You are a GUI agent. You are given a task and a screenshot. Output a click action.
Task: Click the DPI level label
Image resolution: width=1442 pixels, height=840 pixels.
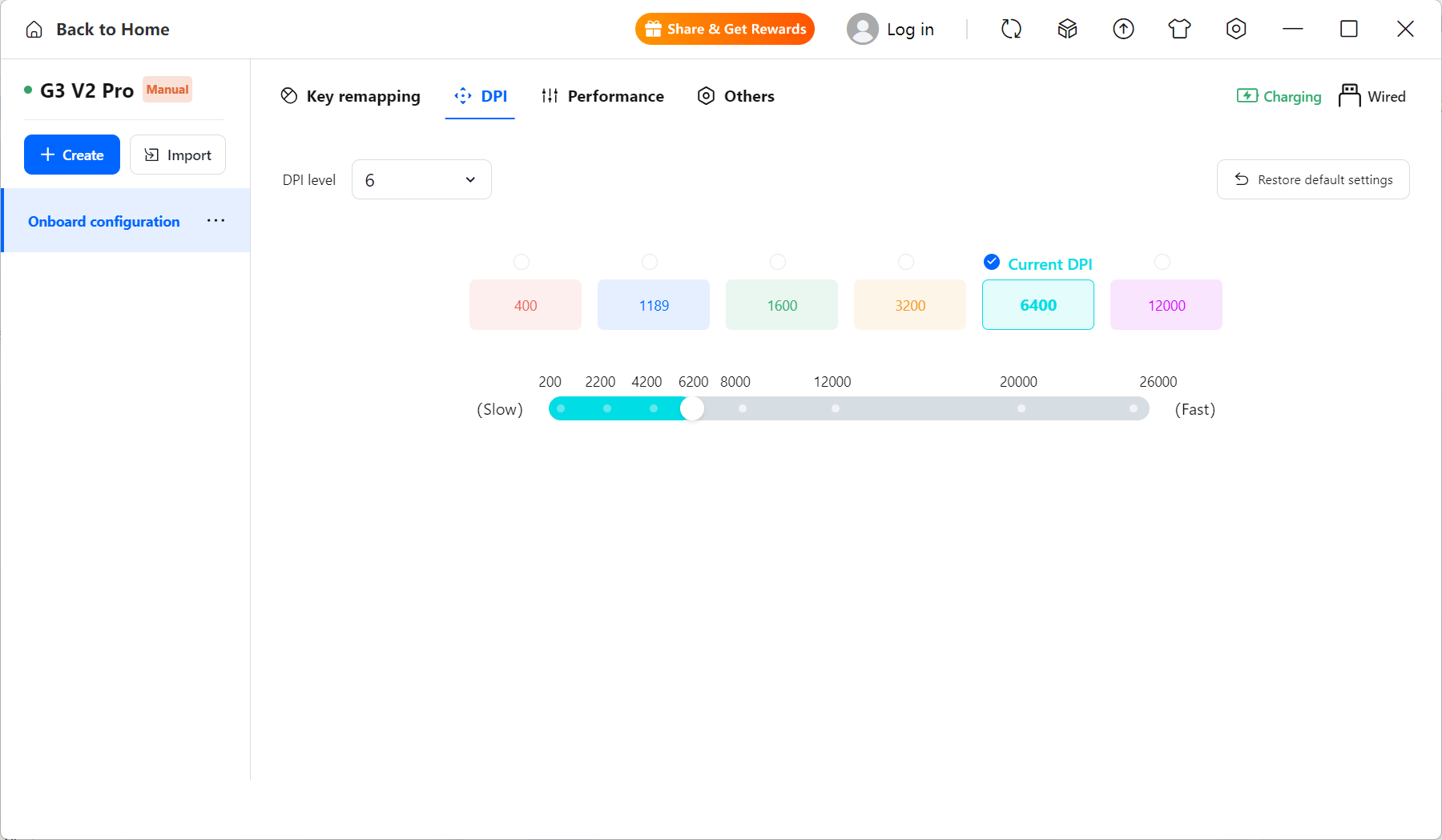click(x=309, y=180)
